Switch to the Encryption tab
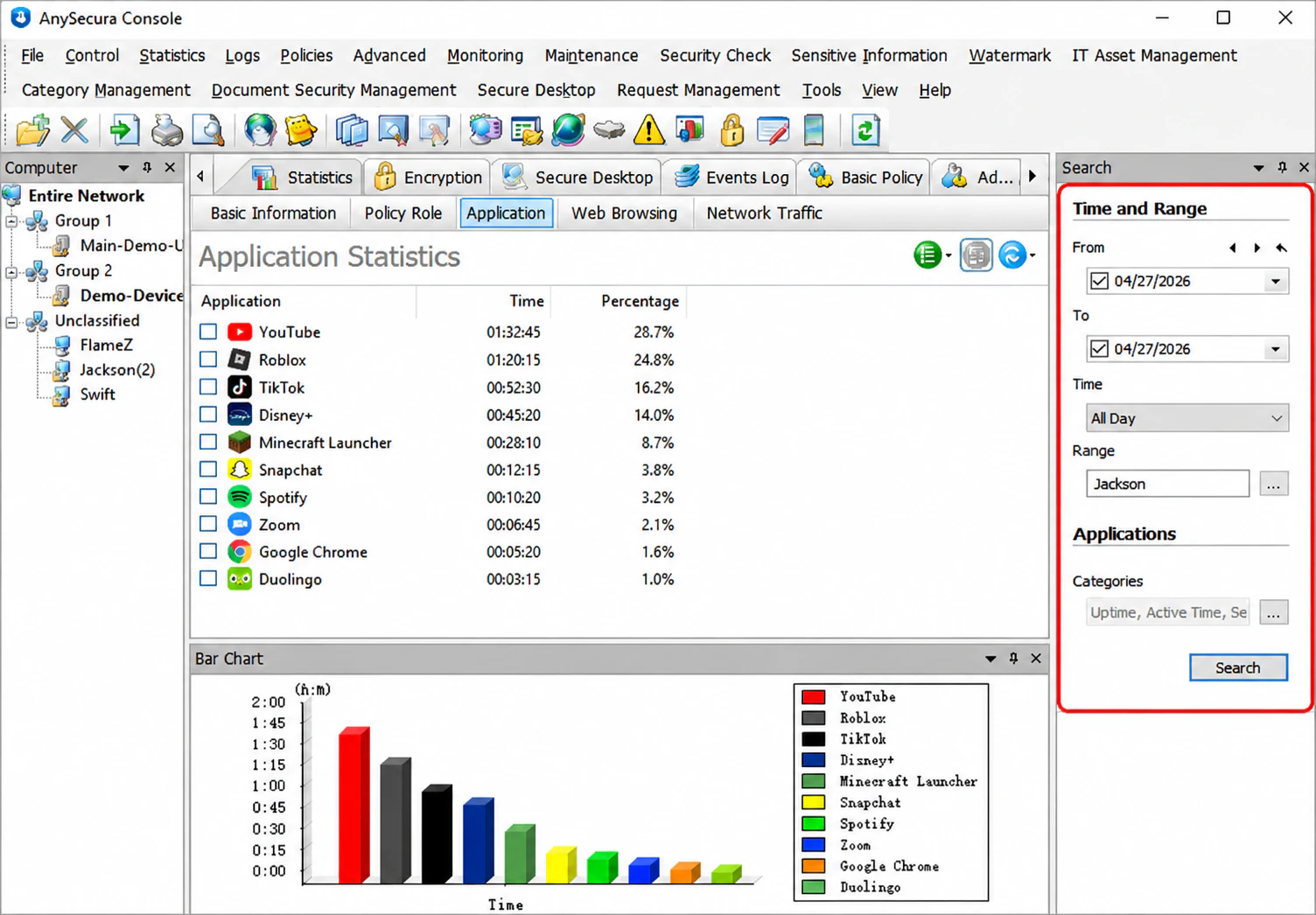1316x915 pixels. tap(428, 177)
